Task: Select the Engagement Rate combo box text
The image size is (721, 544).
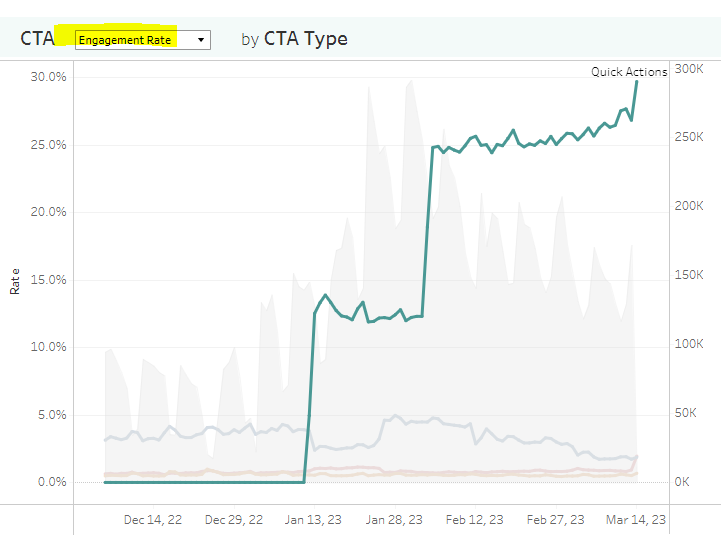Action: [x=125, y=40]
